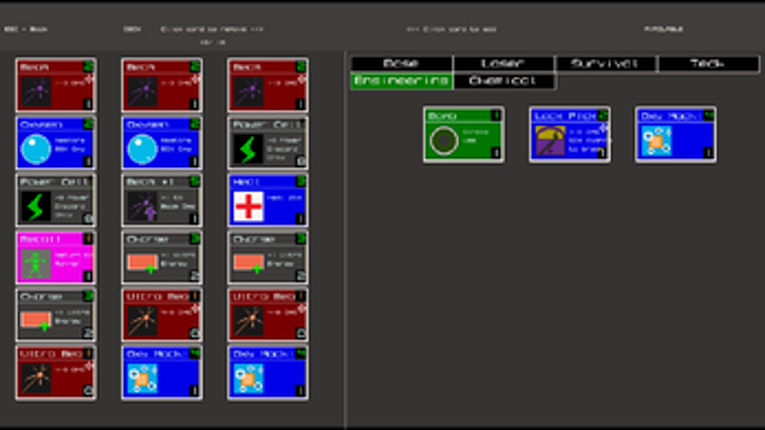Remove the Power Cell card above Recall
The height and width of the screenshot is (430, 765).
[x=56, y=200]
